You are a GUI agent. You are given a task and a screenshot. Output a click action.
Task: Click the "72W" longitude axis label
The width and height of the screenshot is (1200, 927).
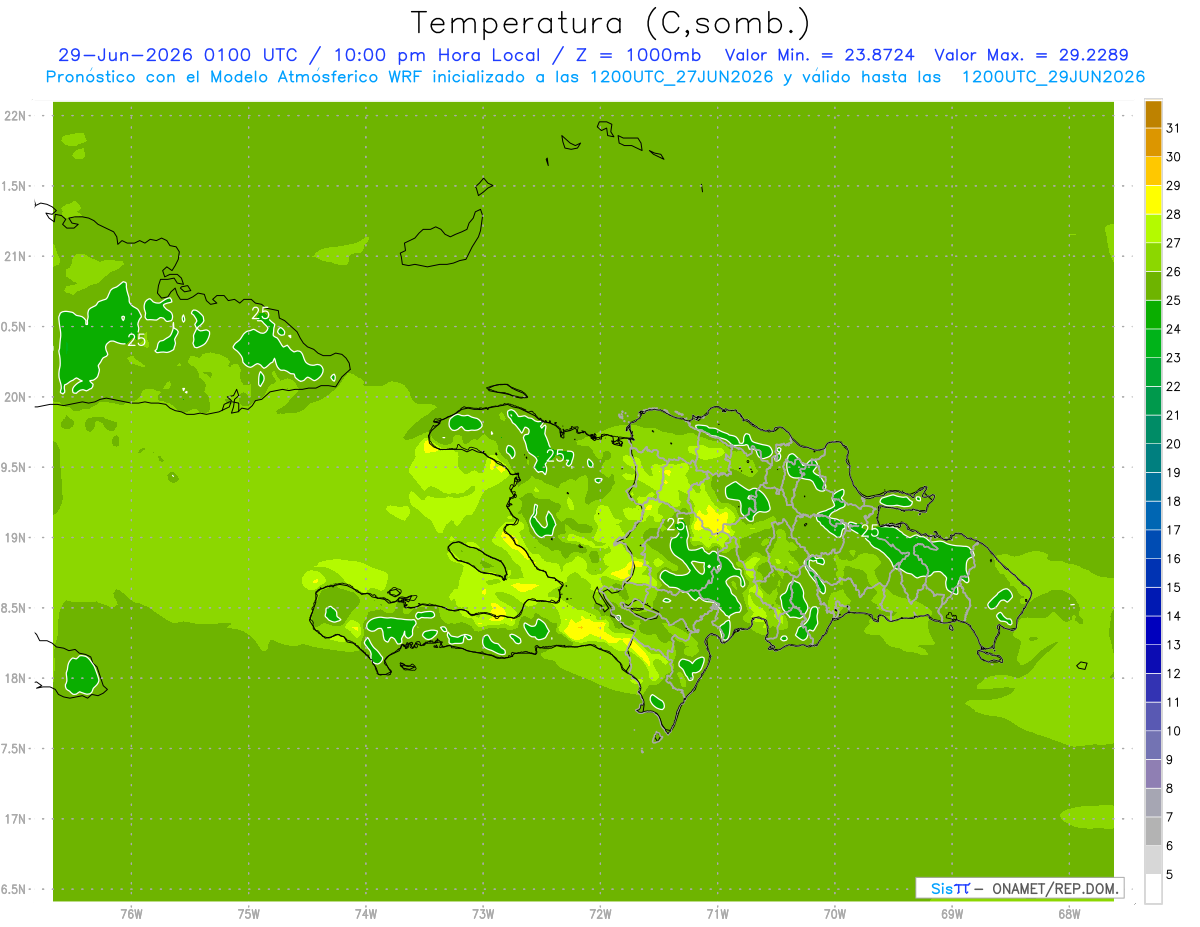pos(600,914)
